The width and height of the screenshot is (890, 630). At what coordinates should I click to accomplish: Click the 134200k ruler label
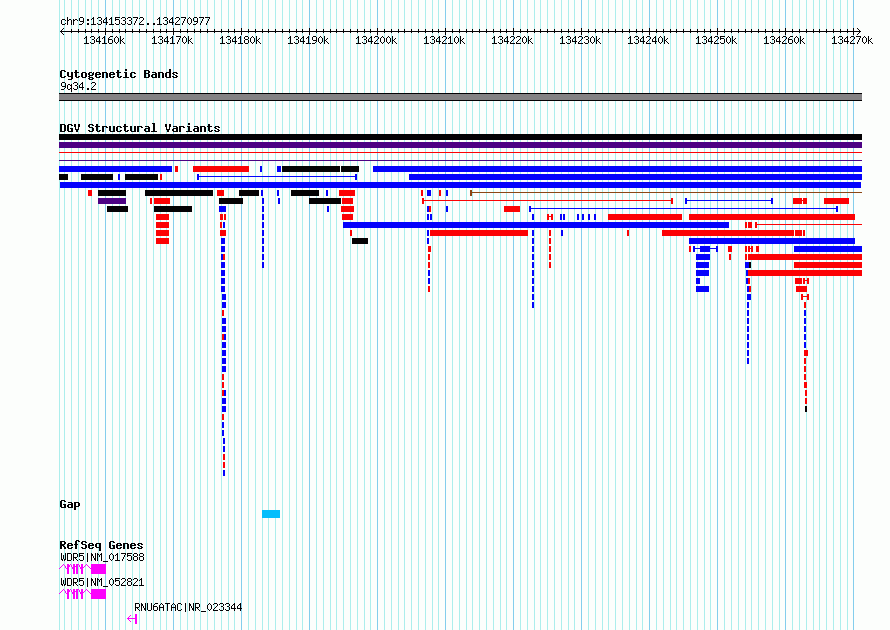click(x=376, y=41)
